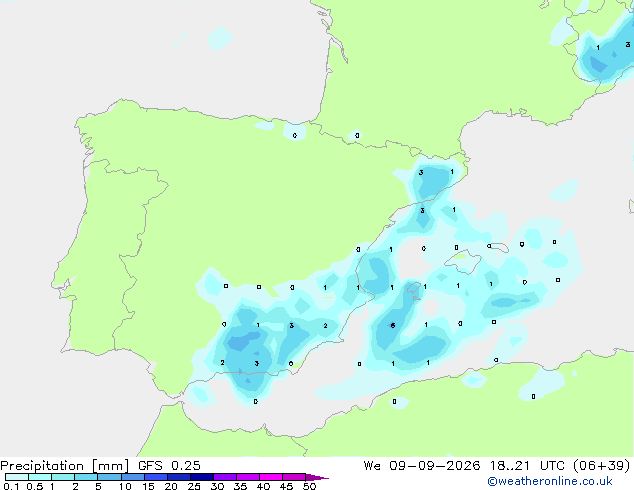Click the 6 mm value south of Ibiza
Viewport: 634px width, 490px height.
tap(393, 325)
